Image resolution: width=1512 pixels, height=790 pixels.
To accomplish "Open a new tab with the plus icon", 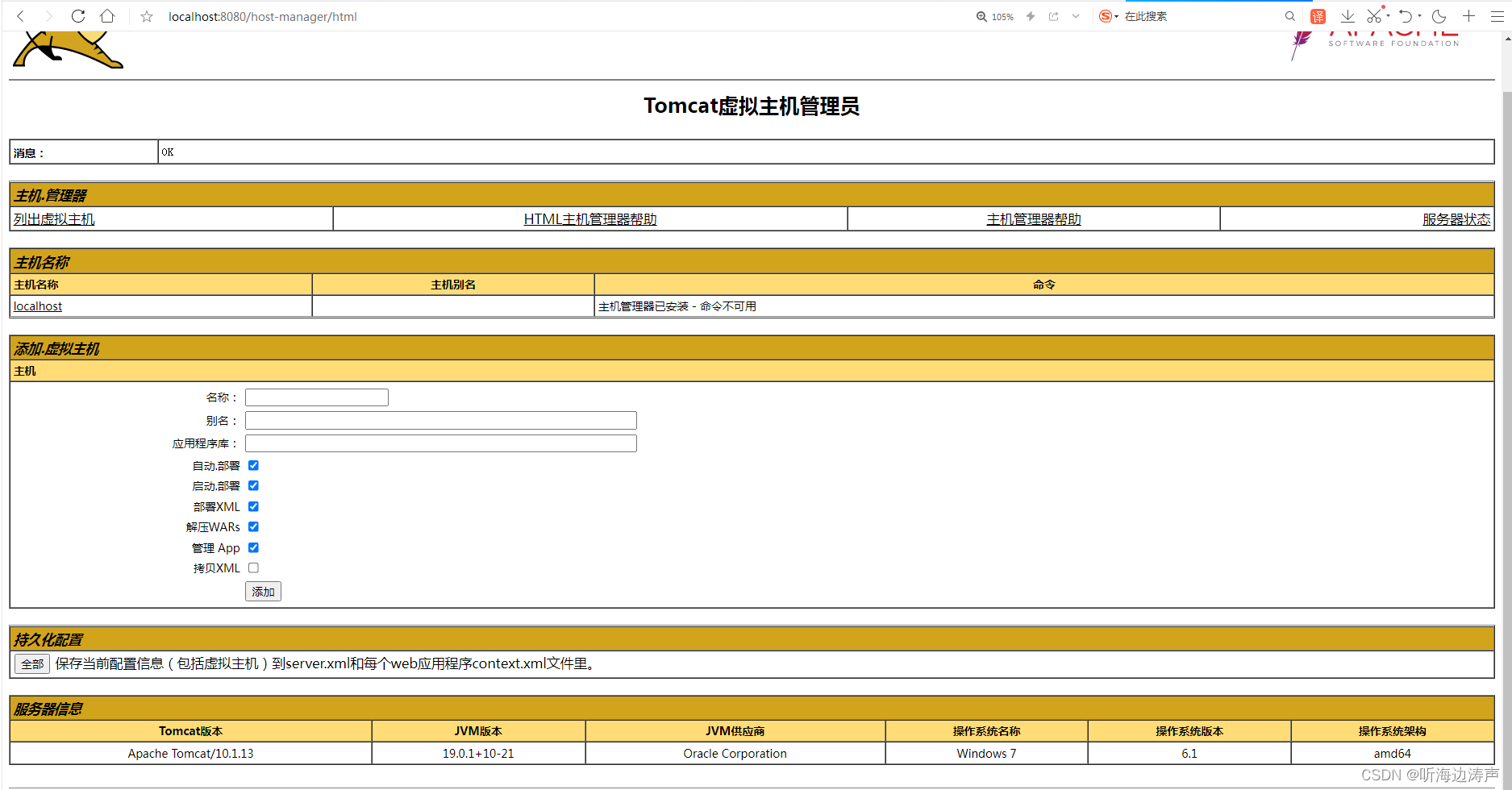I will click(x=1469, y=16).
